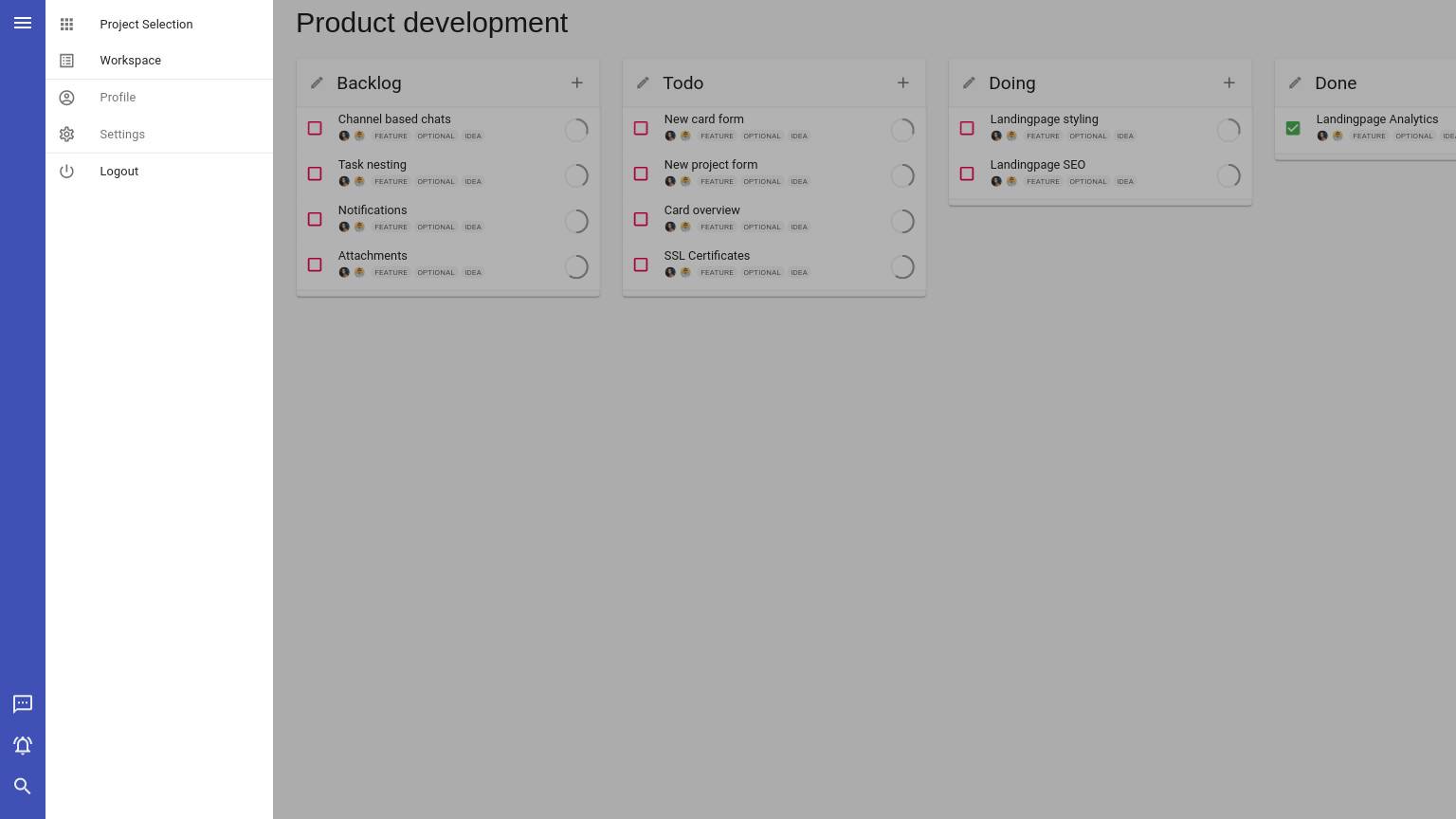The image size is (1456, 819).
Task: Add a new card to Doing
Action: coord(1228,83)
